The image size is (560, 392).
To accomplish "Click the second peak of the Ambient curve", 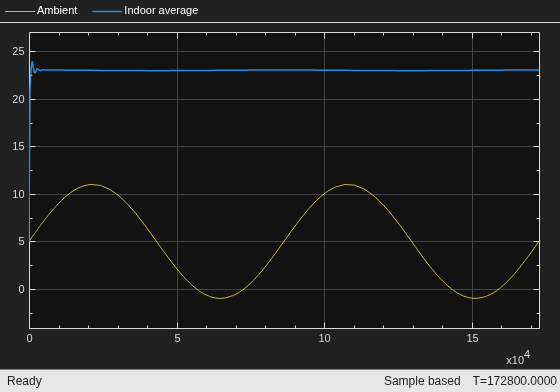I will [346, 185].
